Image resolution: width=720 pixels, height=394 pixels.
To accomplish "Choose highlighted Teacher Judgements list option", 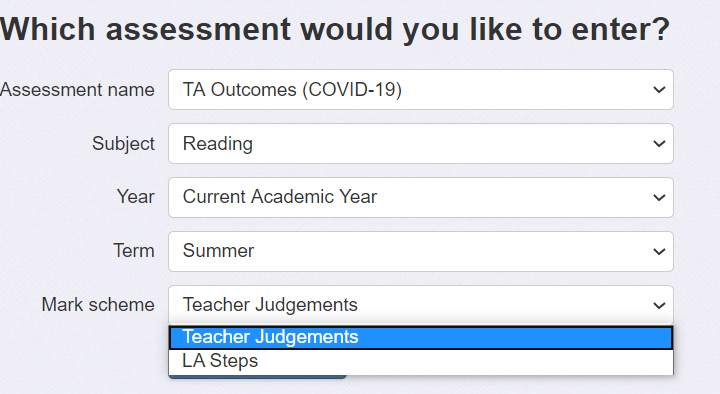I will click(x=421, y=338).
